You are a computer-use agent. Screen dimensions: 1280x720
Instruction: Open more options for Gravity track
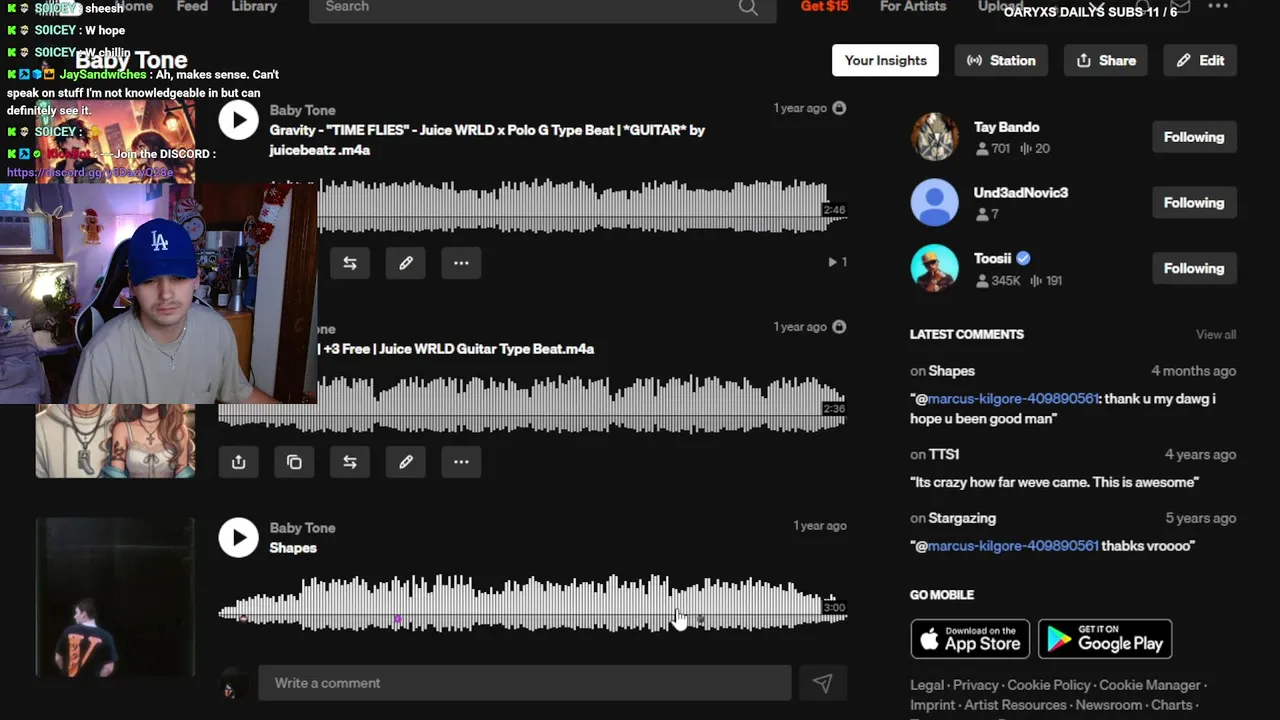coord(461,263)
